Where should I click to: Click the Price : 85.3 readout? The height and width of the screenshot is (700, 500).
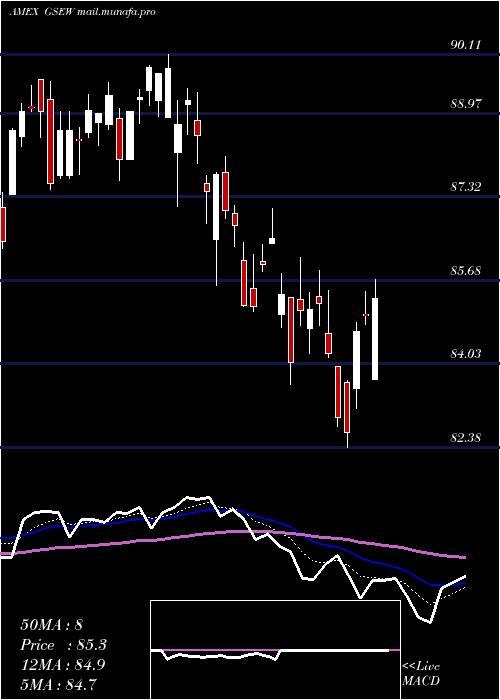[63, 645]
